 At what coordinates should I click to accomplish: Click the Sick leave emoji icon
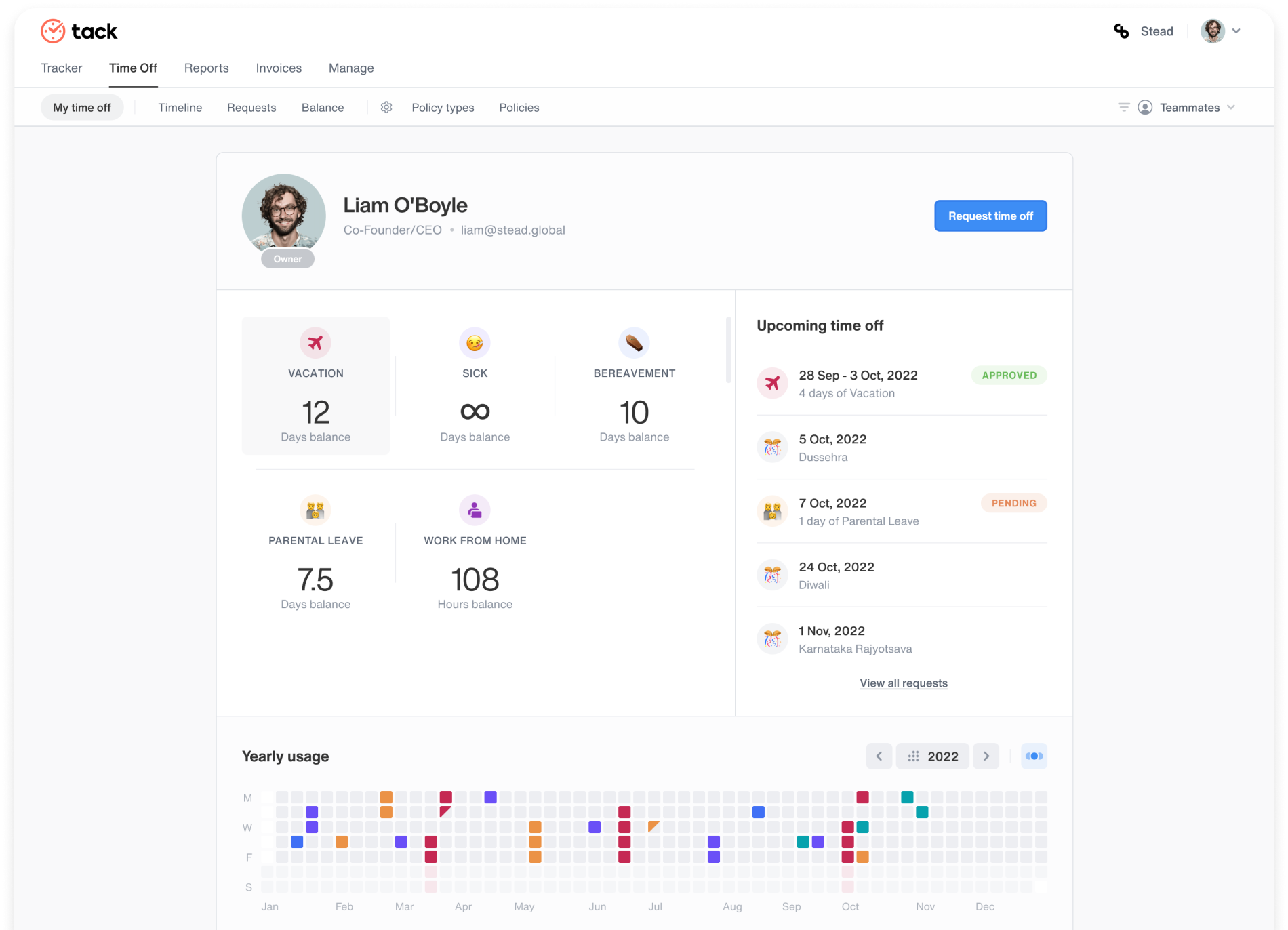click(x=475, y=342)
